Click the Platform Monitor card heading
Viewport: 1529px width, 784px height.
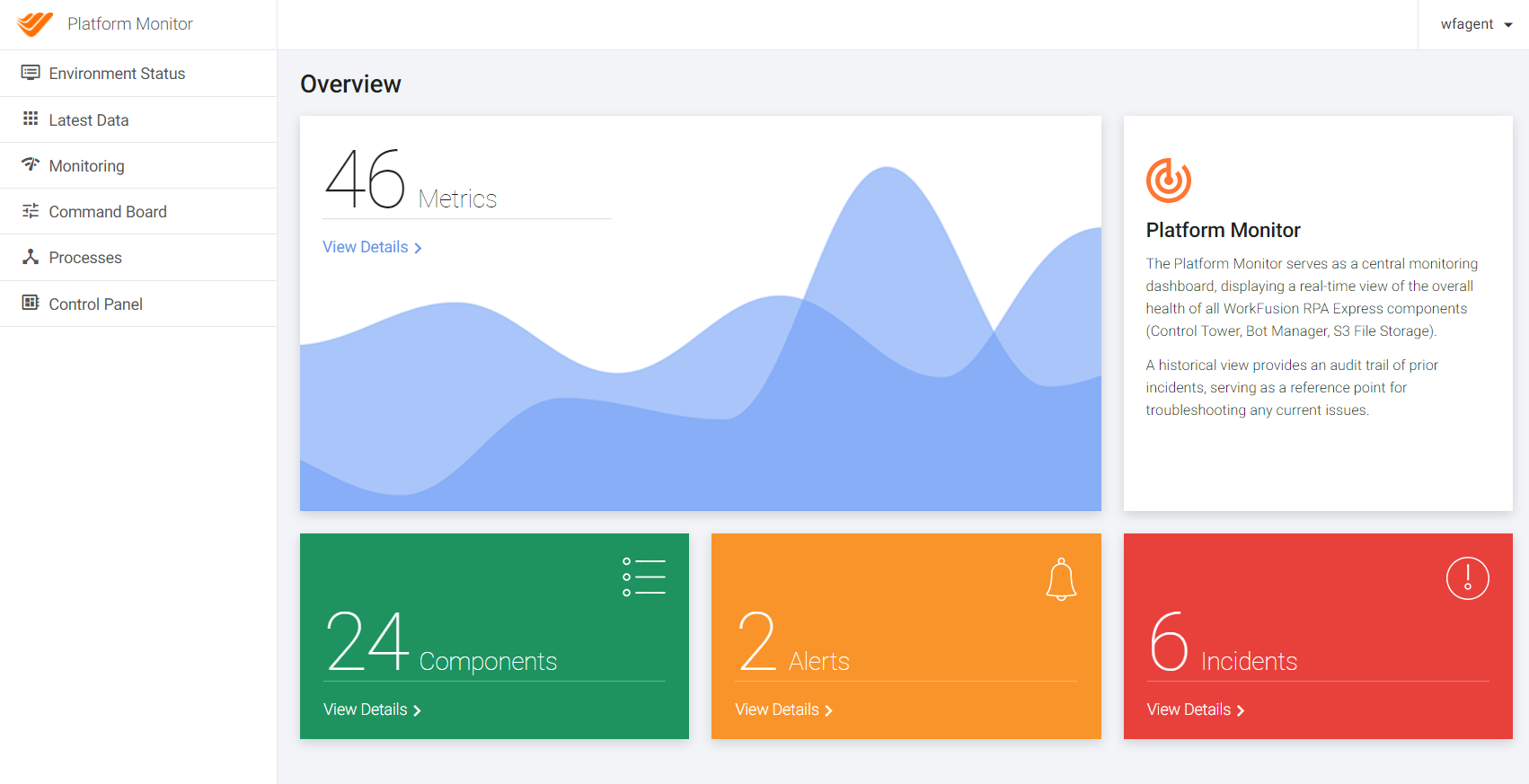(x=1223, y=230)
